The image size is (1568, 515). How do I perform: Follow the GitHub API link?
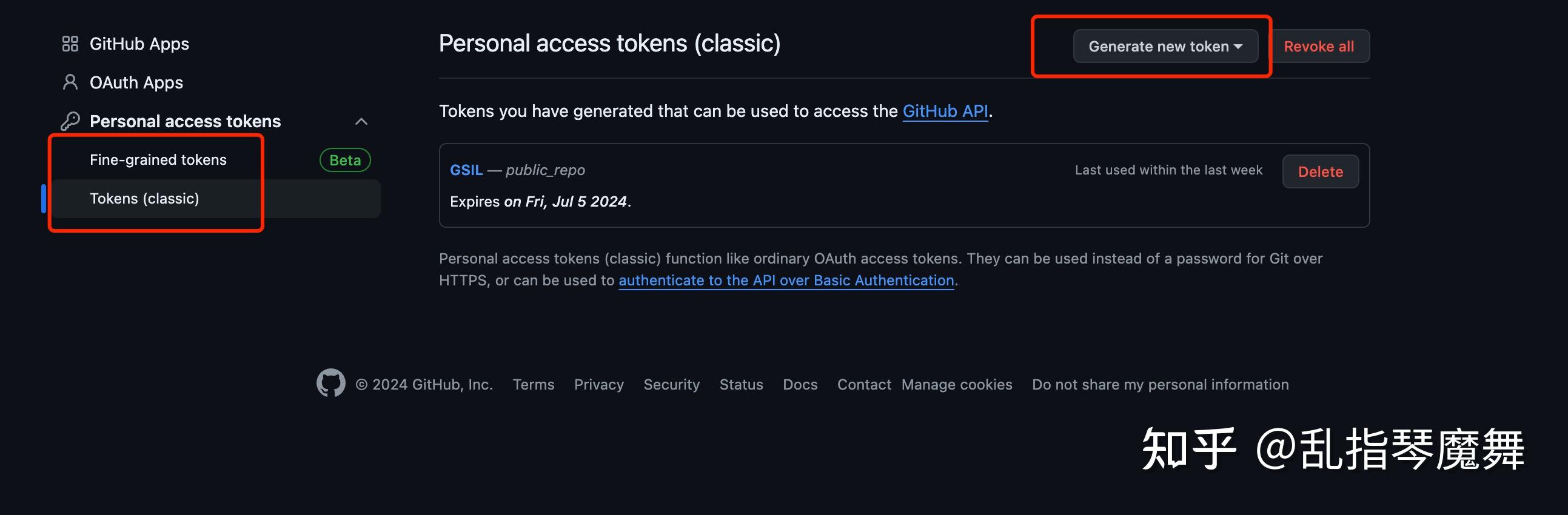(x=945, y=111)
